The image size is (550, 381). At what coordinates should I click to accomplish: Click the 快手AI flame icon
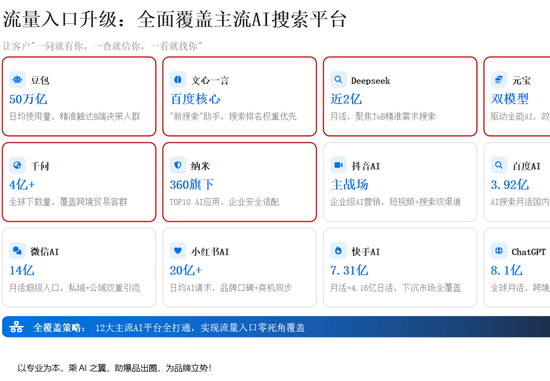click(x=338, y=251)
